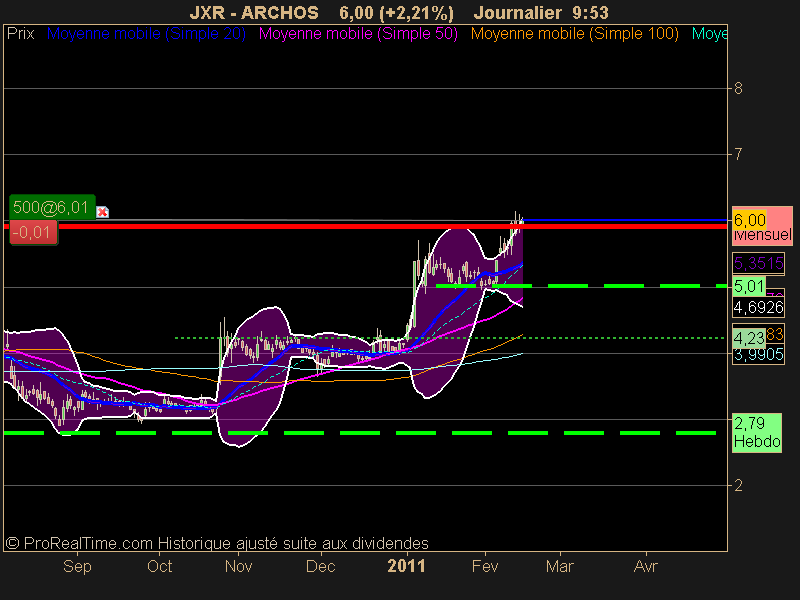Click the 7 price scale value
This screenshot has width=800, height=600.
pos(738,154)
